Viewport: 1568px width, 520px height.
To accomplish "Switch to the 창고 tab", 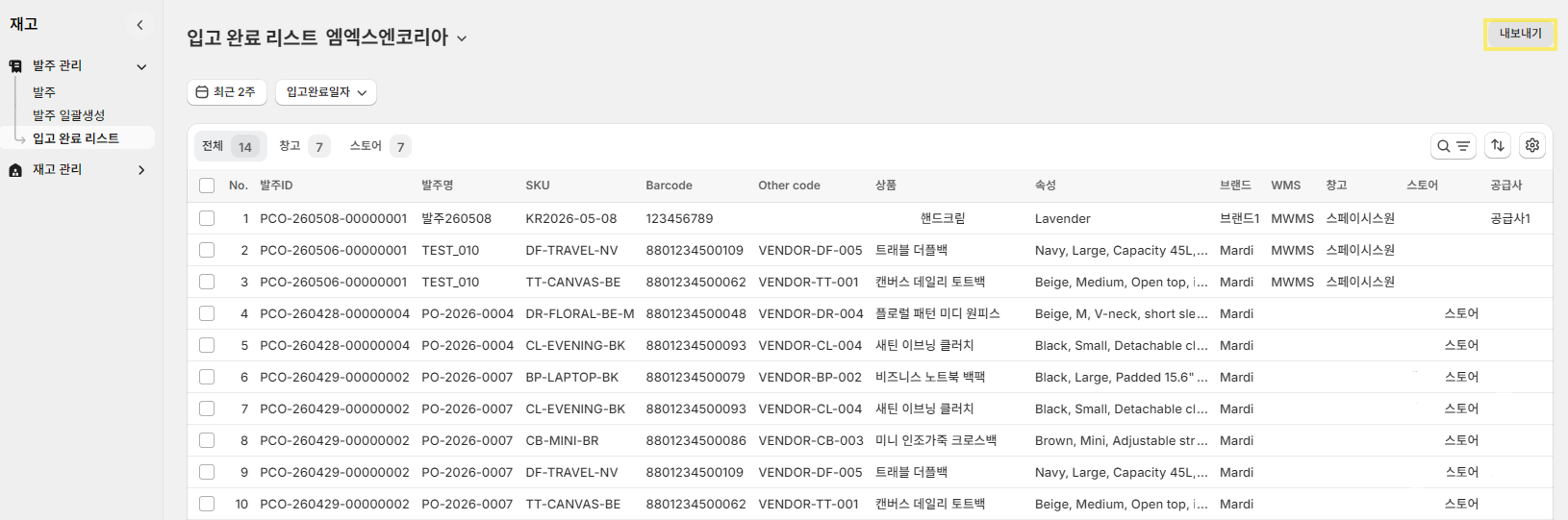I will click(304, 146).
